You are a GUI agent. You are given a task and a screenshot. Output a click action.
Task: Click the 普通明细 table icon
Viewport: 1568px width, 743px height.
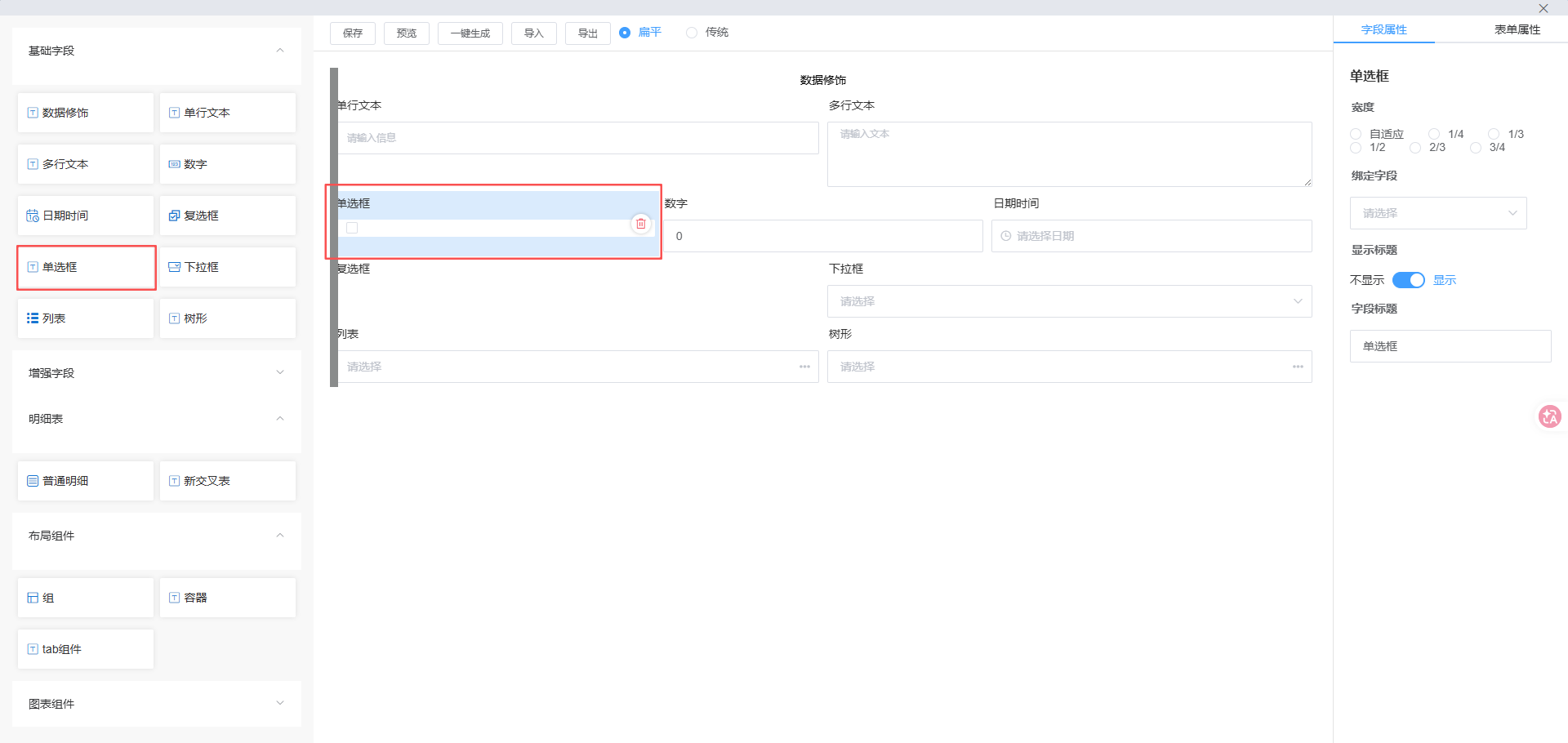coord(33,481)
